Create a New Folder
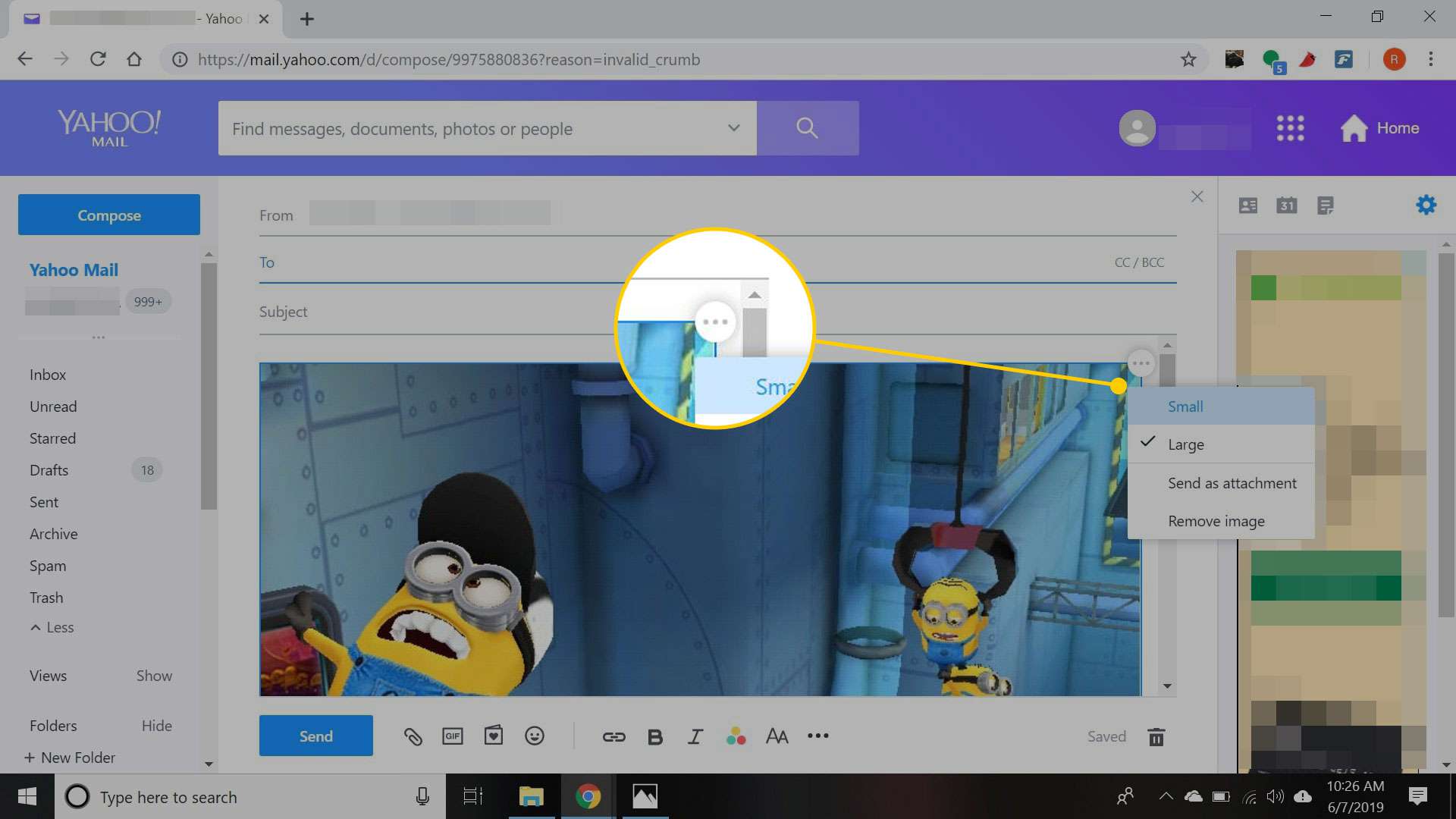Viewport: 1456px width, 819px height. [70, 758]
